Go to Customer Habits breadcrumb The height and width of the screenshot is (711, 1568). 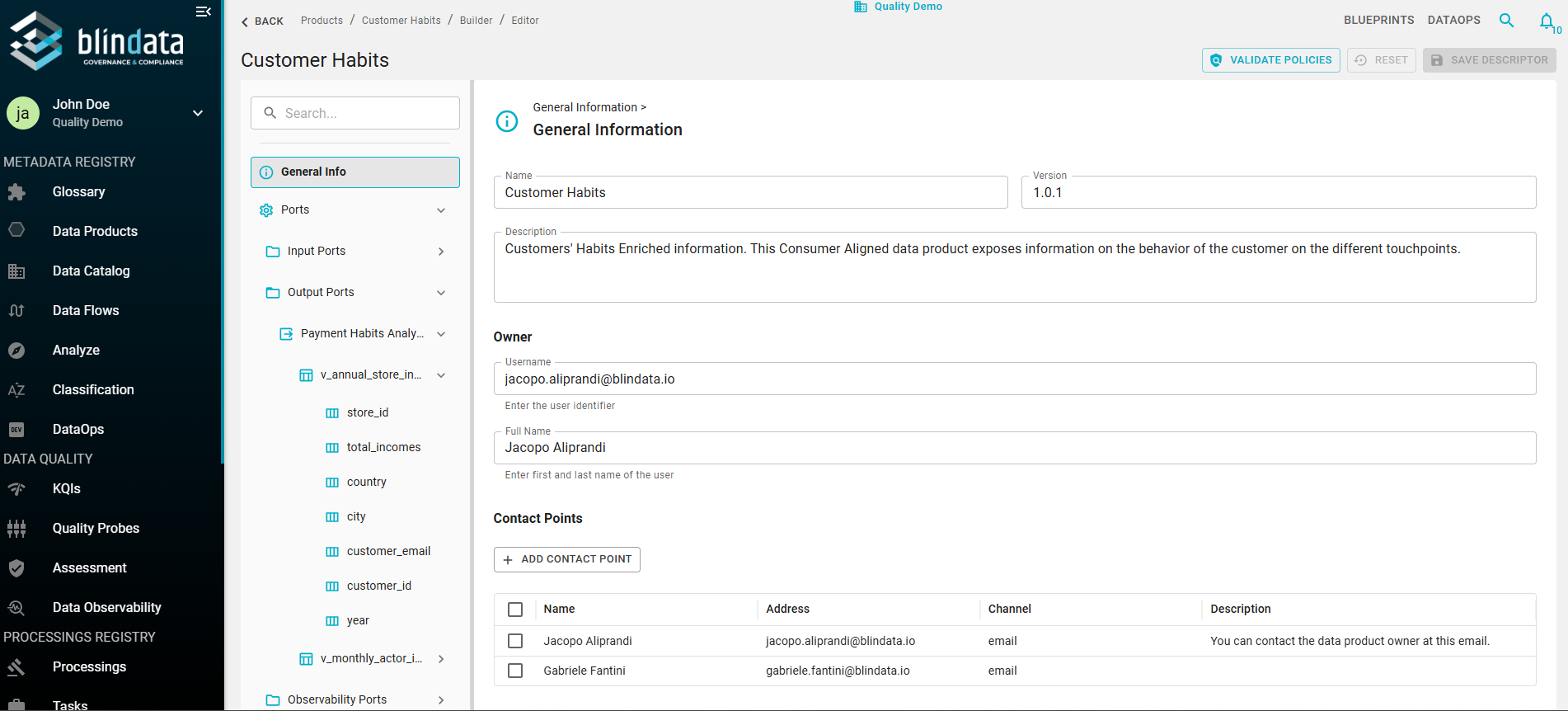pos(401,21)
